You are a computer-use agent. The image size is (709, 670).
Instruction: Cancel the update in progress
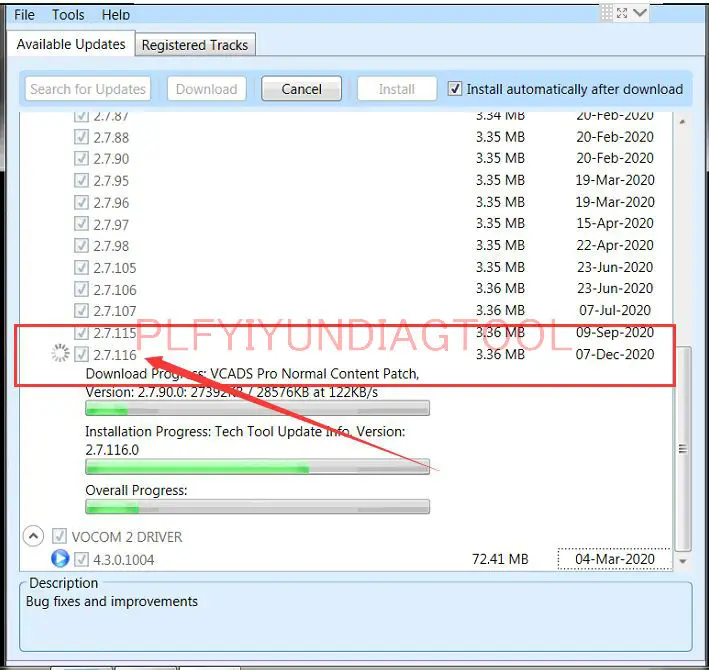tap(302, 89)
